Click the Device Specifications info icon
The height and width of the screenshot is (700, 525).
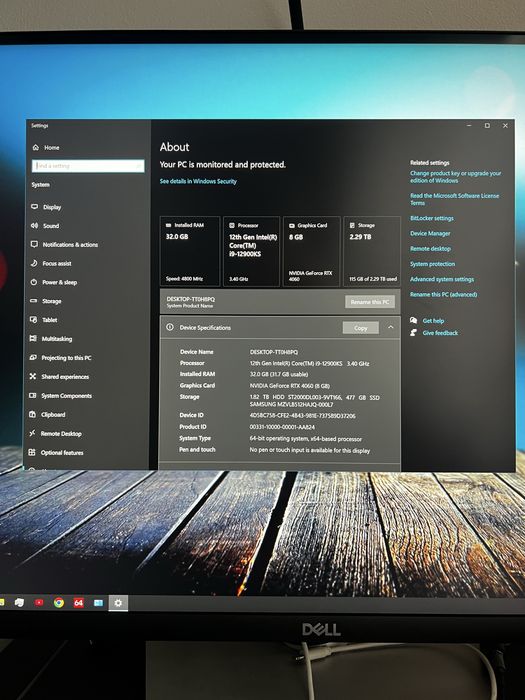(170, 327)
